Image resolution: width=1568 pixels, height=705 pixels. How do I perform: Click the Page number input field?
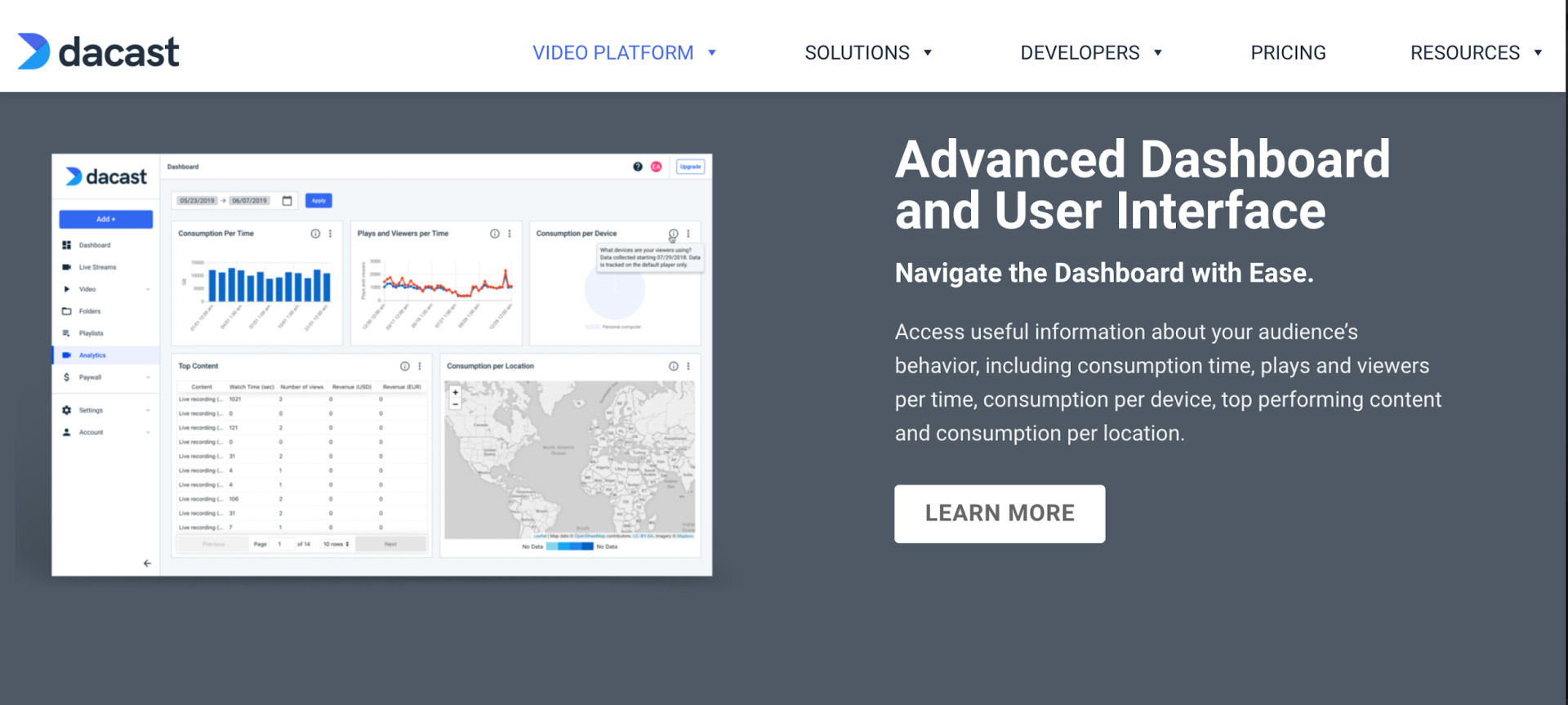coord(281,544)
